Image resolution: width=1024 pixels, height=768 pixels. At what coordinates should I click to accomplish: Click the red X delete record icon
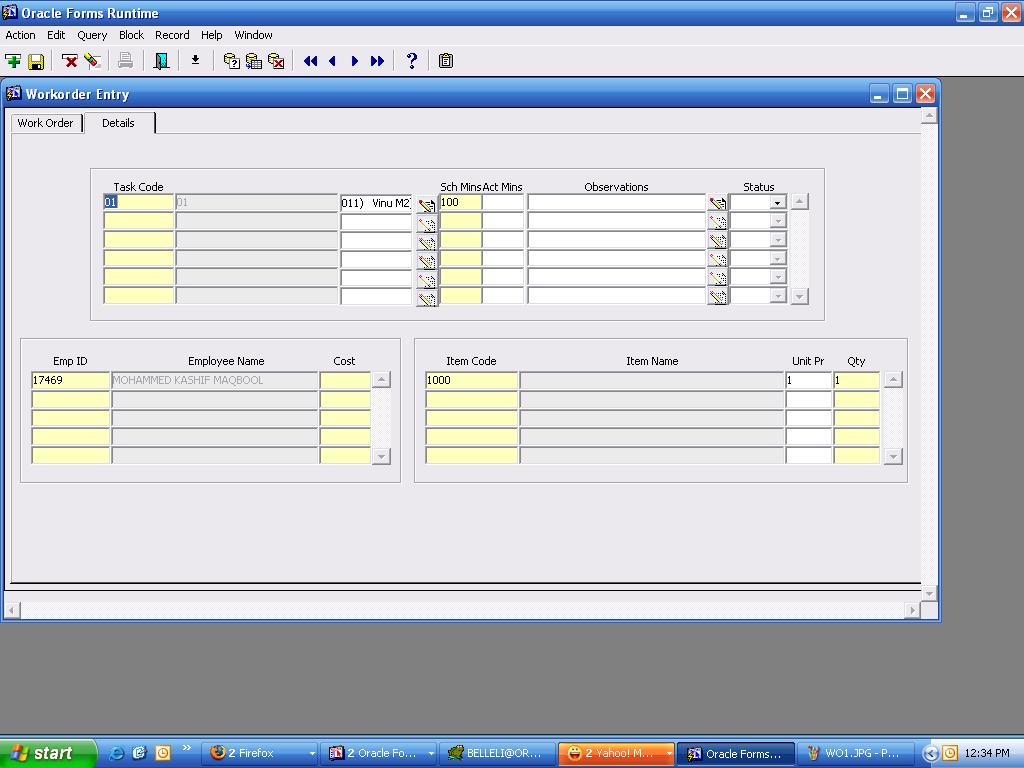[70, 61]
